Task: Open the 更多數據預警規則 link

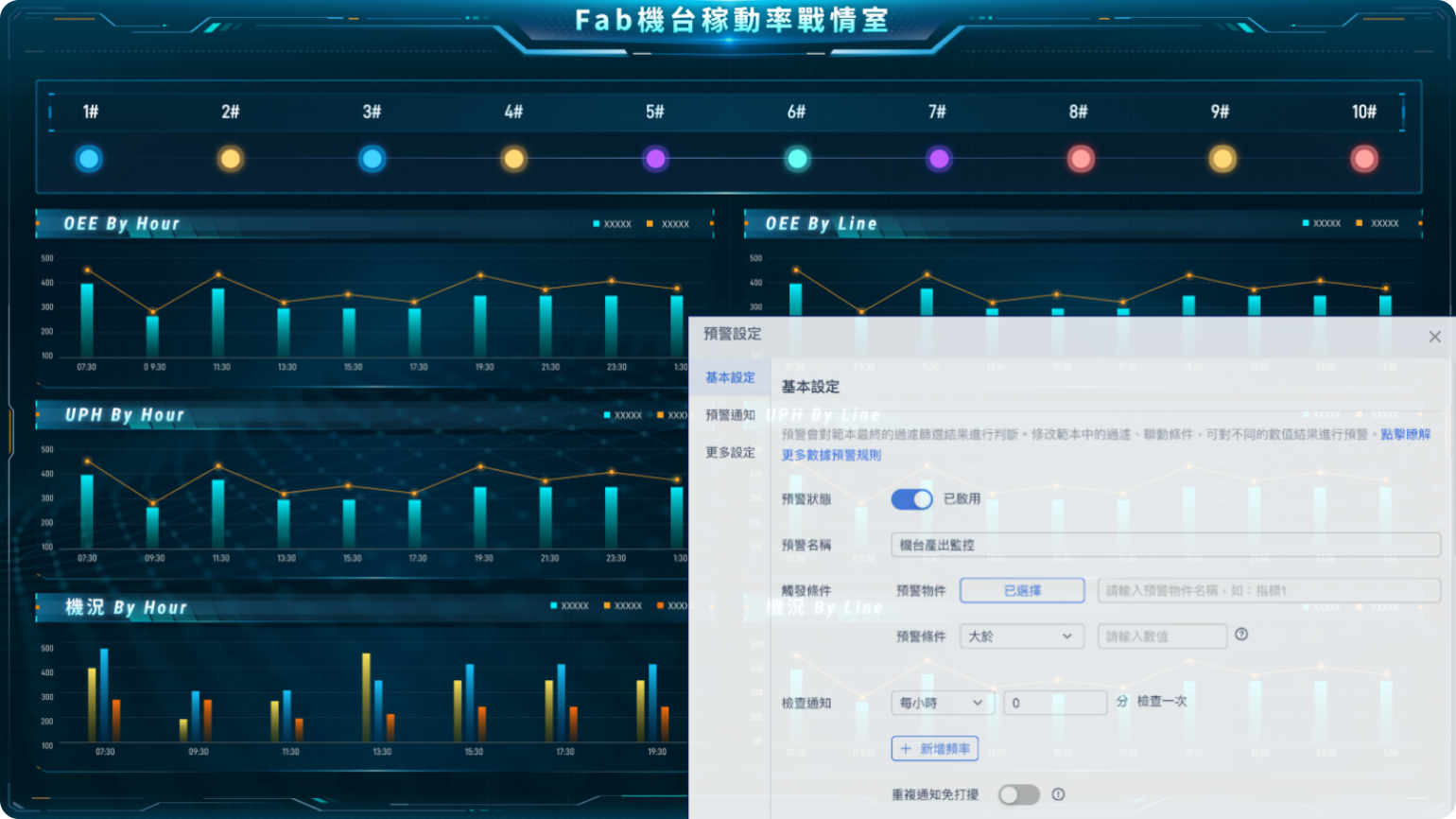Action: click(831, 455)
